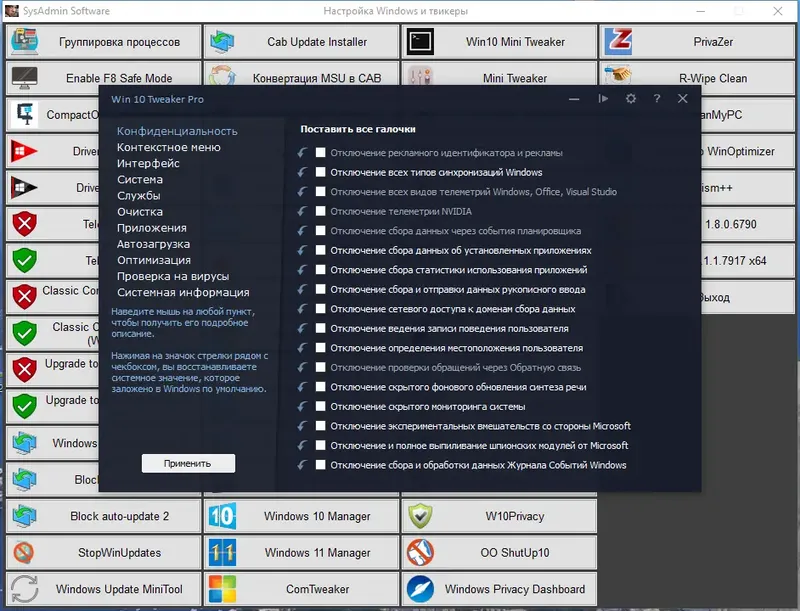Click the arrow-run icon in the title bar
800x611 pixels.
tap(604, 99)
